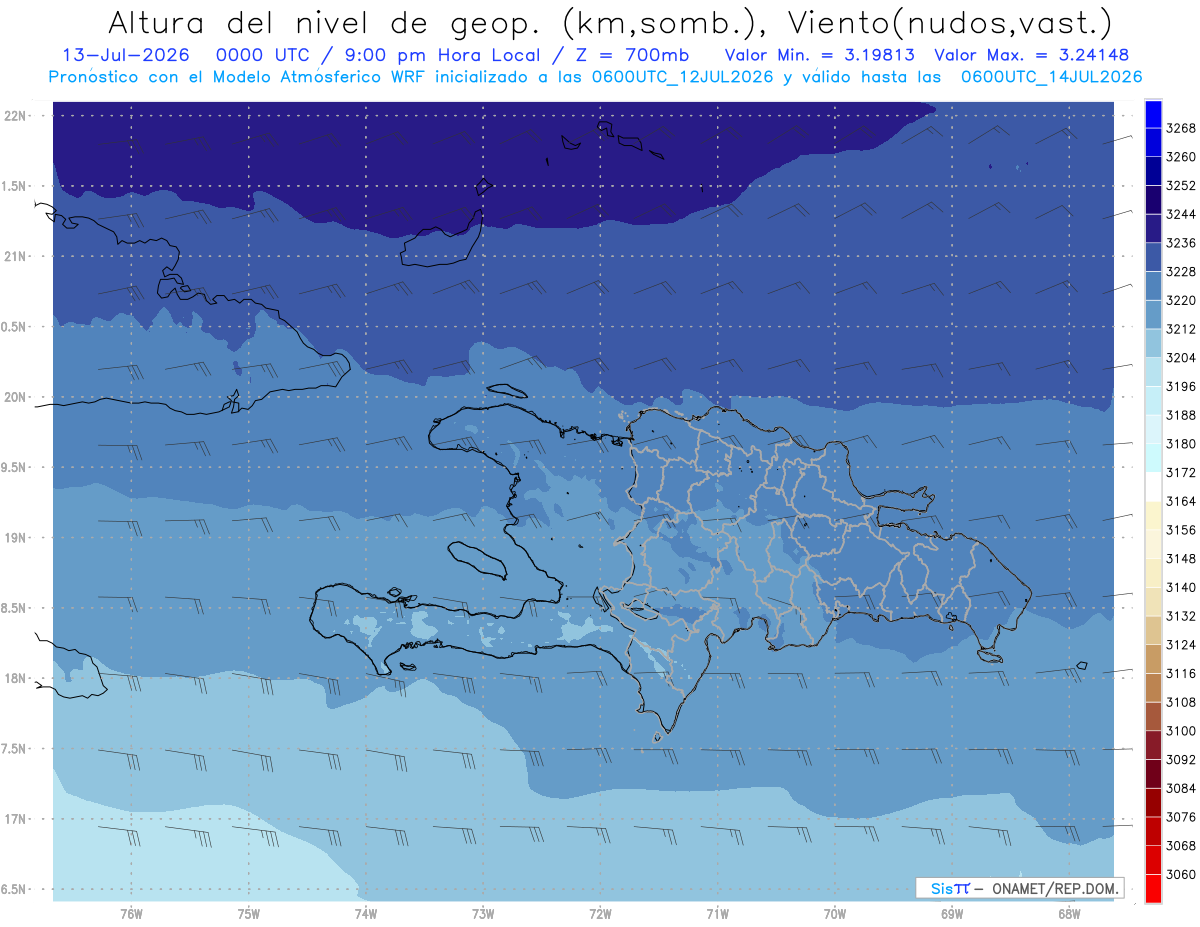Click the '73W' longitude axis label
1200x927 pixels.
(483, 914)
